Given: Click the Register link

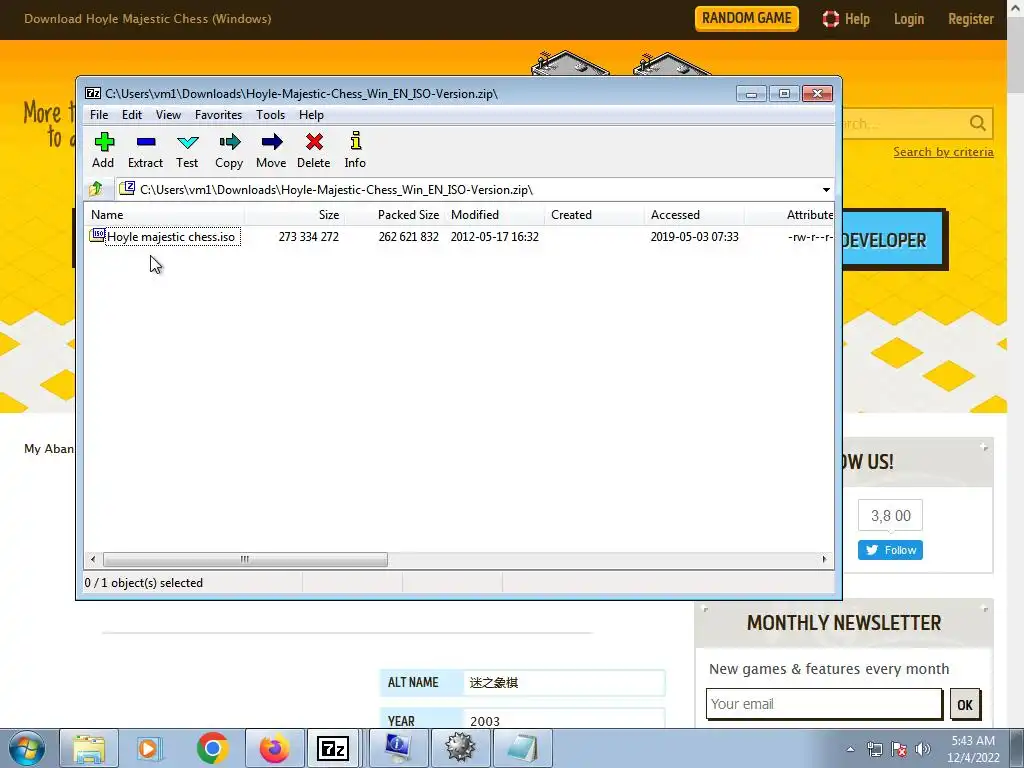Looking at the screenshot, I should click(x=970, y=19).
